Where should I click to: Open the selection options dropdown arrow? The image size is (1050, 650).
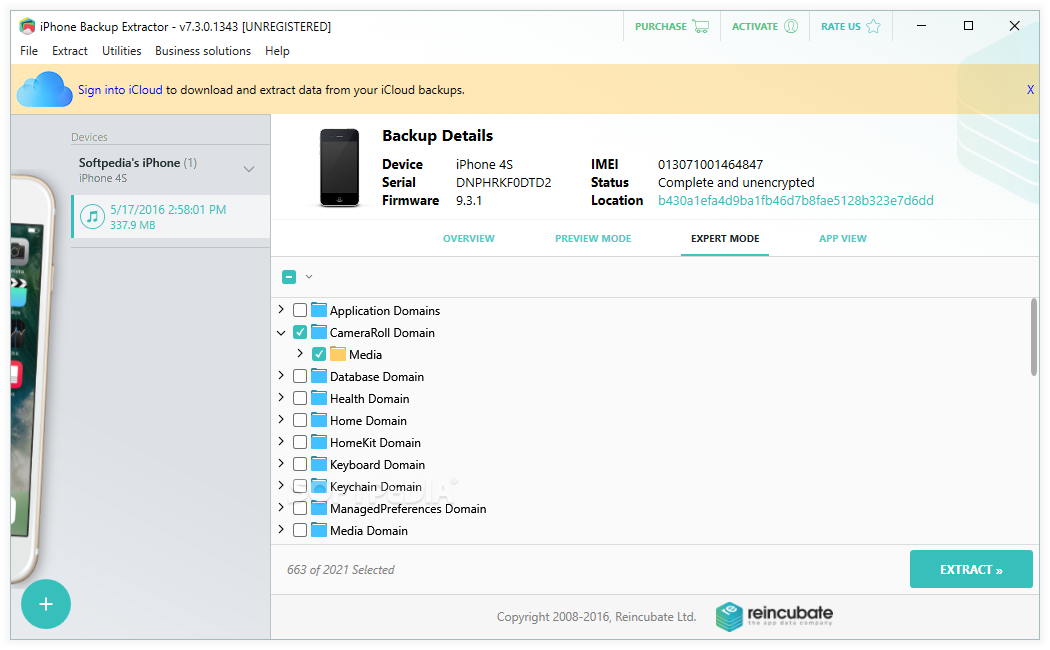pos(309,276)
